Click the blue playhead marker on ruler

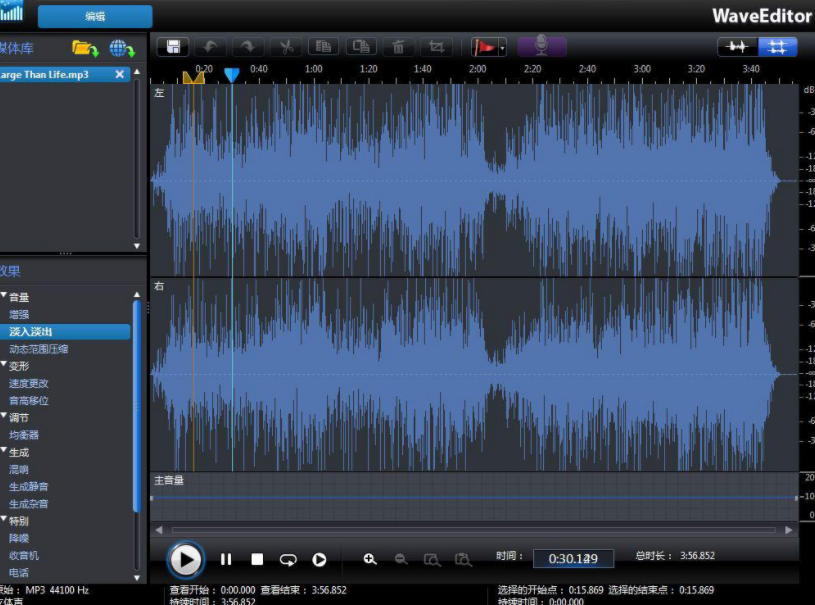232,75
